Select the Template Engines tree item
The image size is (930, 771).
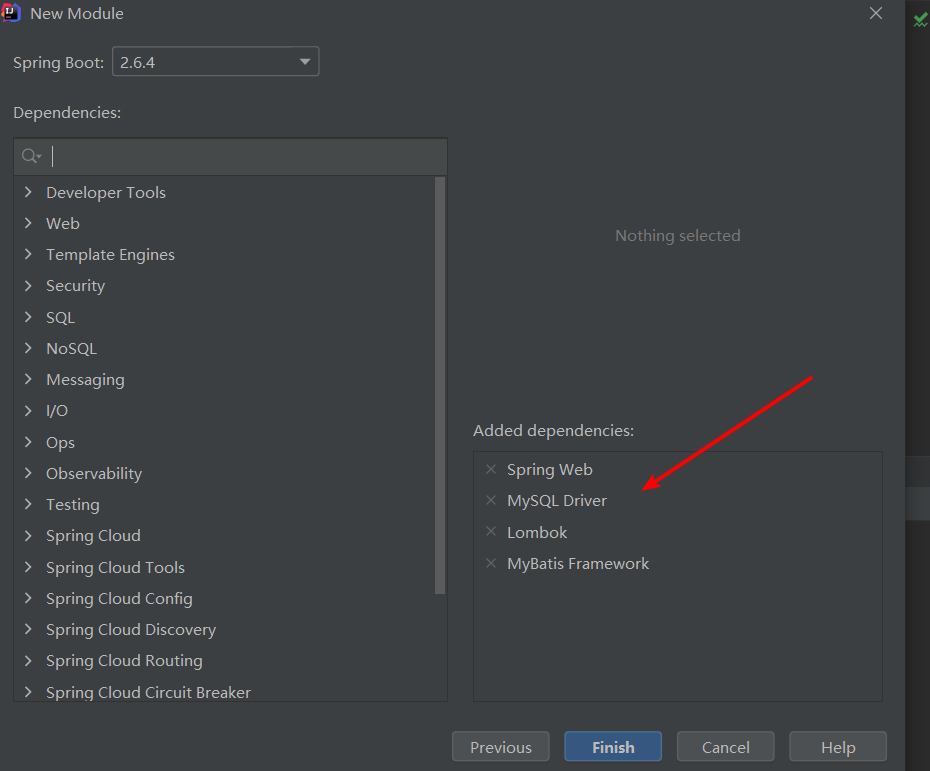(110, 255)
